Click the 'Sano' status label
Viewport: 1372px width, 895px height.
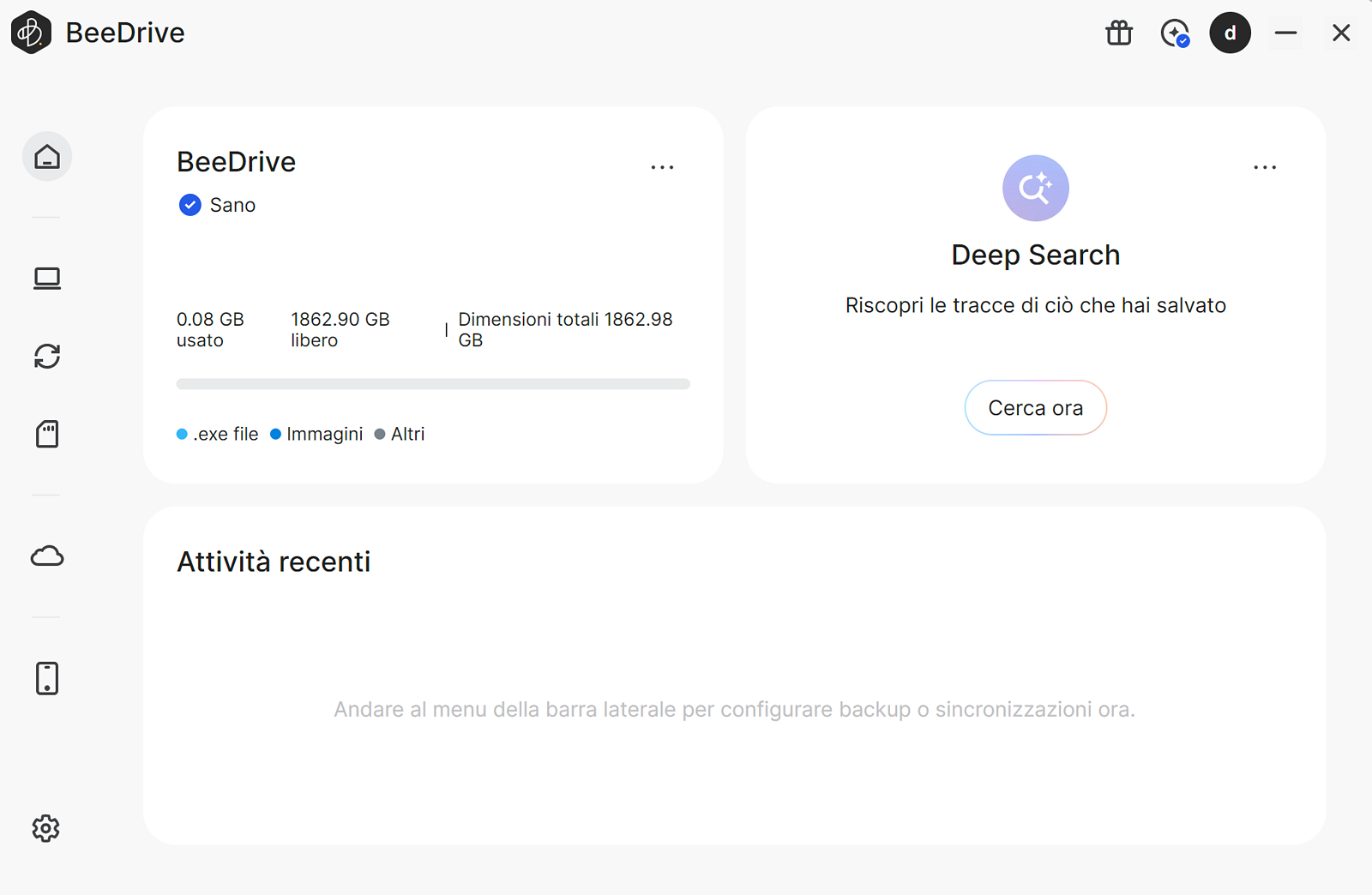tap(232, 205)
